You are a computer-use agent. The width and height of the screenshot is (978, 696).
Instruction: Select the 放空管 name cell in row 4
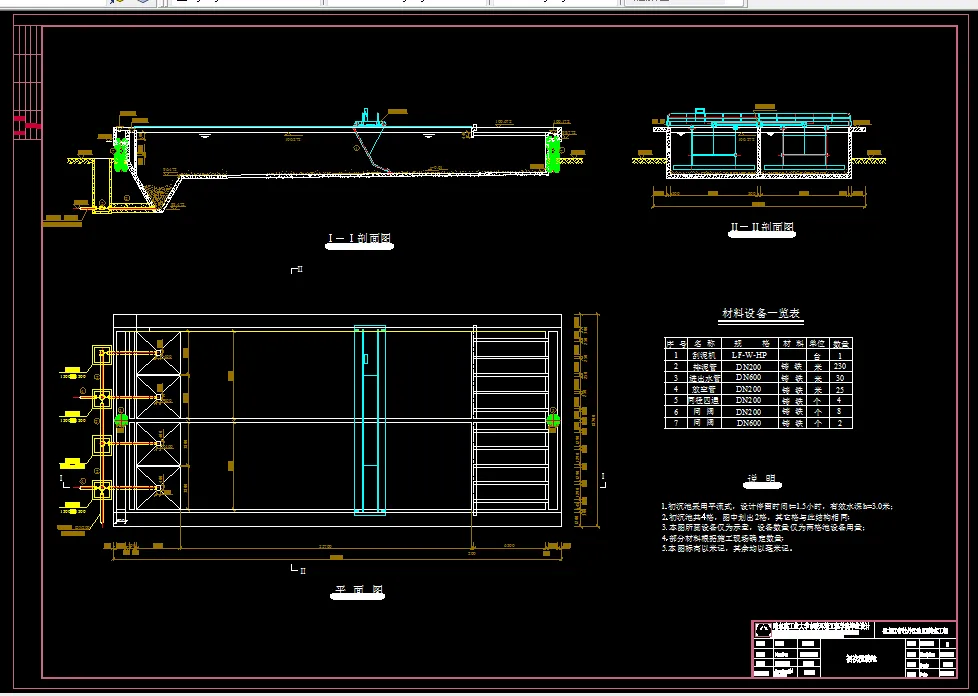704,389
